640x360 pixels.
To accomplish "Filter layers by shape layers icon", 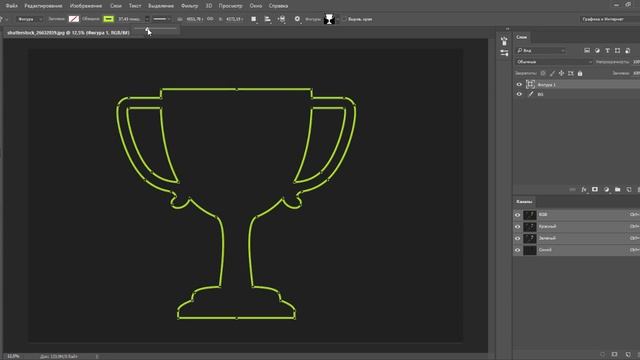I will pos(617,51).
